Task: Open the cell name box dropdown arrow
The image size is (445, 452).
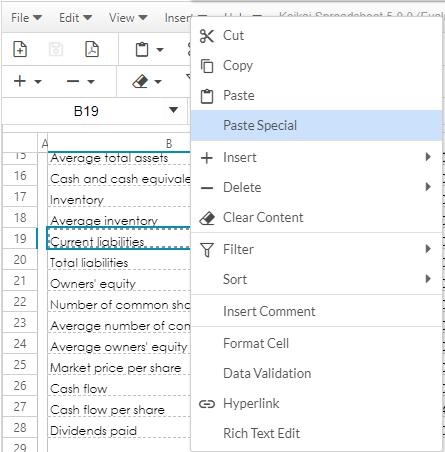Action: click(x=173, y=110)
